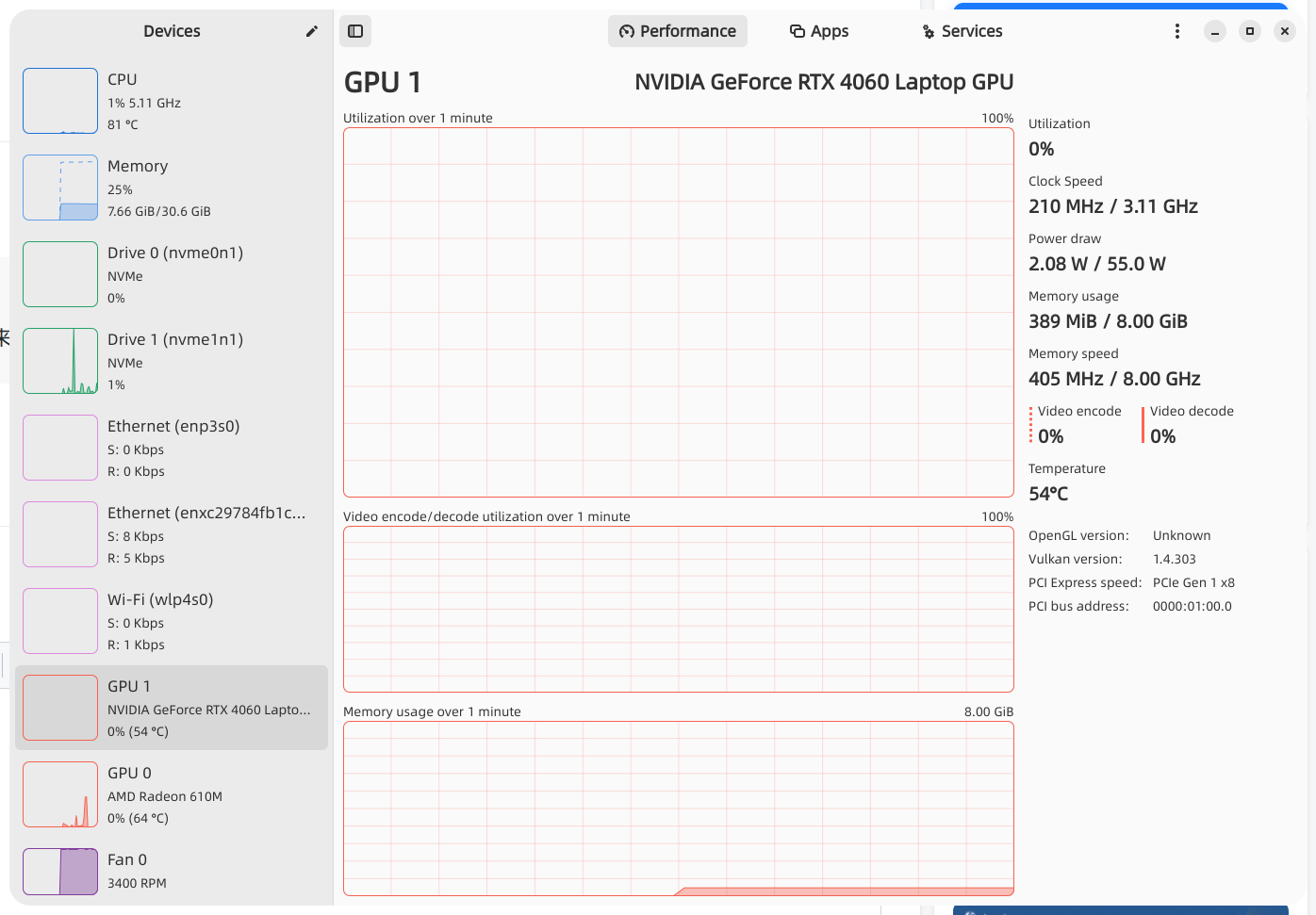Select GPU 1 NVIDIA GeForce entry
Screen dimensions: 1316x915
(x=172, y=708)
